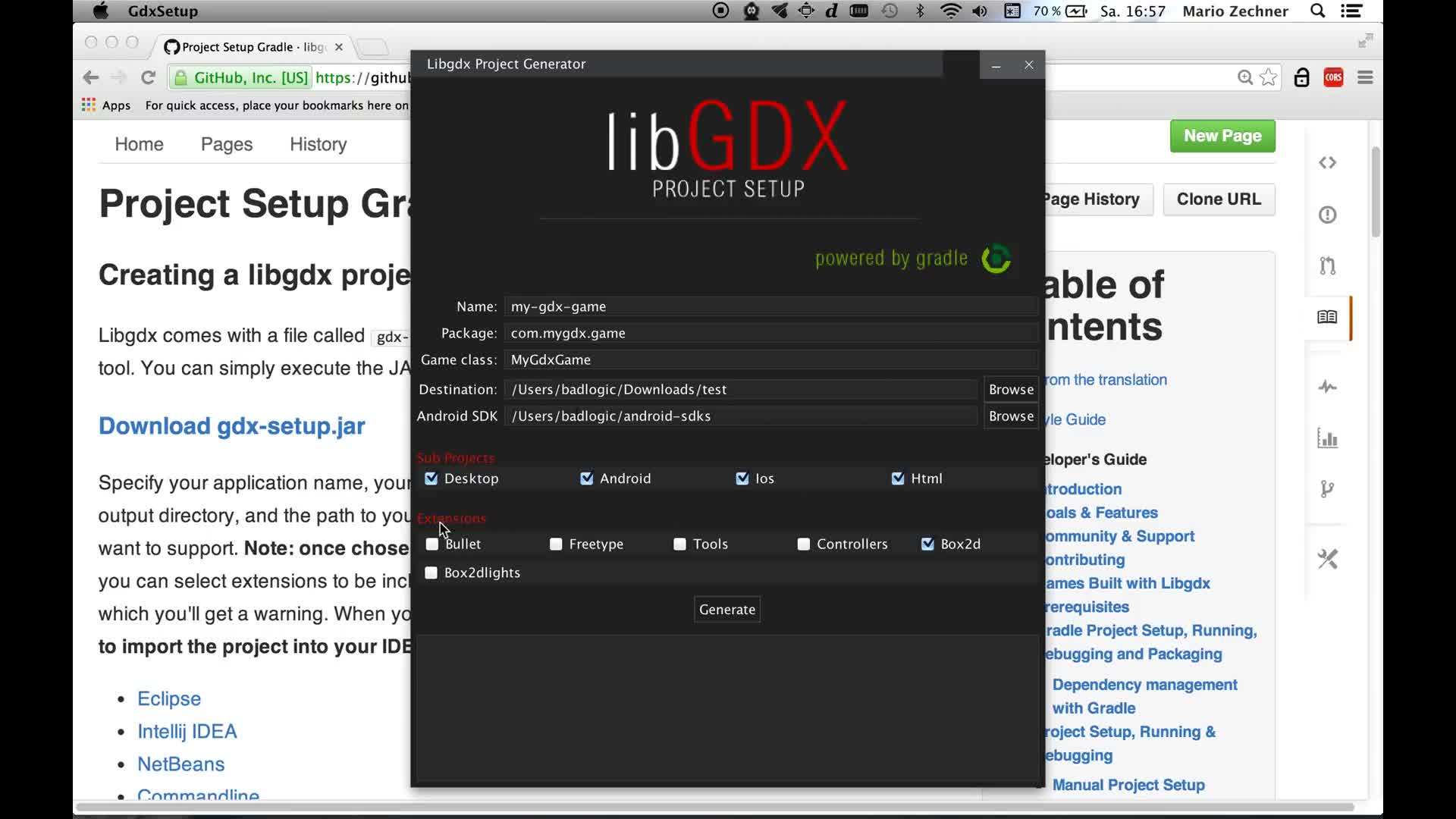Open the Manual Project Setup link
This screenshot has height=819, width=1456.
click(x=1128, y=785)
